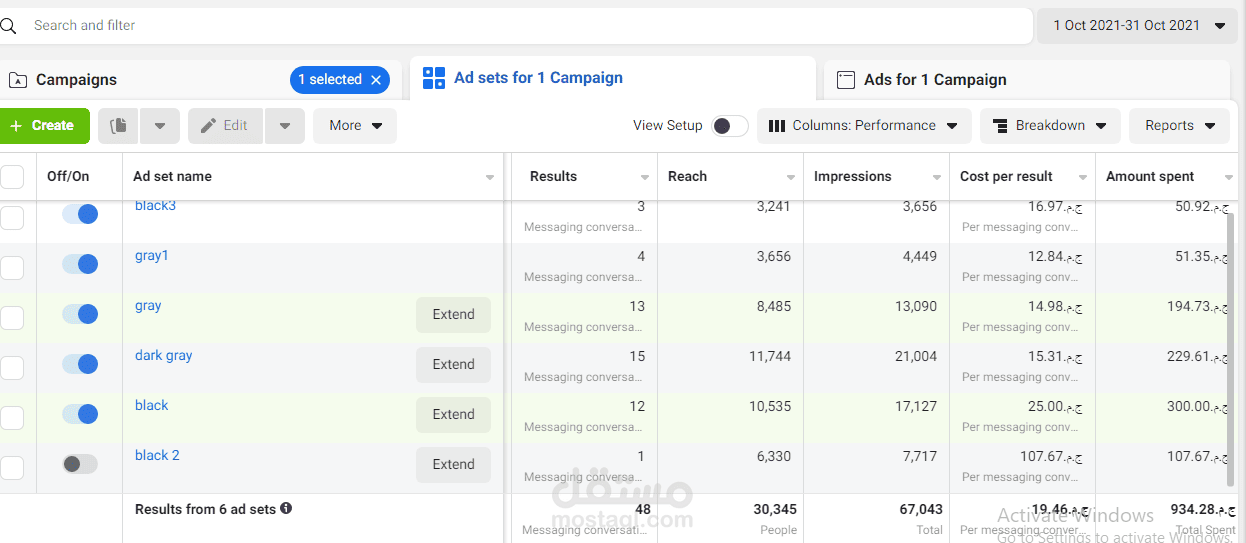The image size is (1246, 543).
Task: Turn off the black ad set toggle
Action: (80, 414)
